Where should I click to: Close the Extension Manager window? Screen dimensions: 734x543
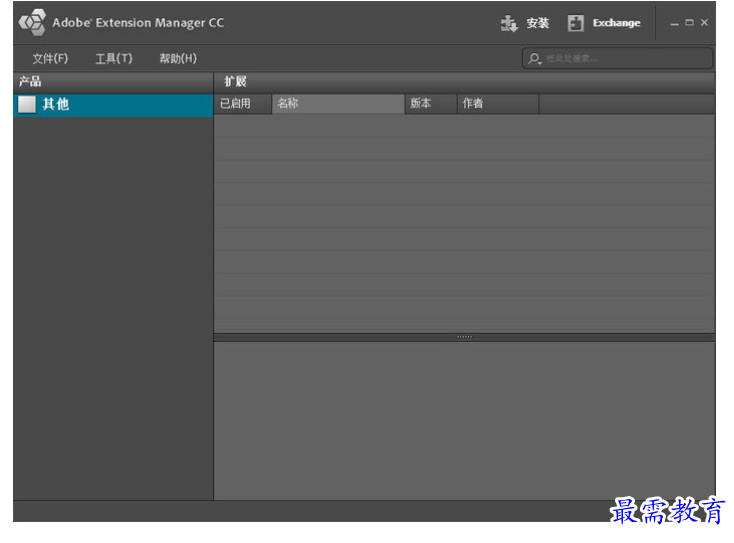point(704,22)
